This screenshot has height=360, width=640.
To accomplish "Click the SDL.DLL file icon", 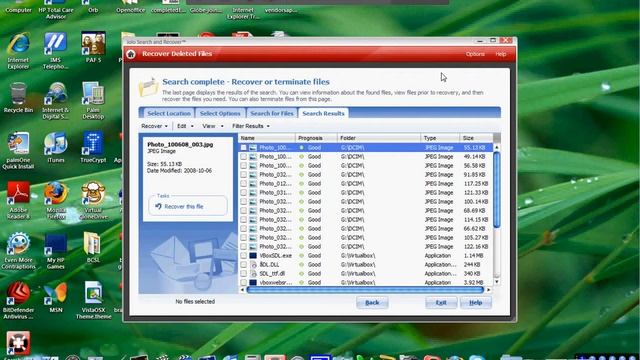I will [253, 264].
